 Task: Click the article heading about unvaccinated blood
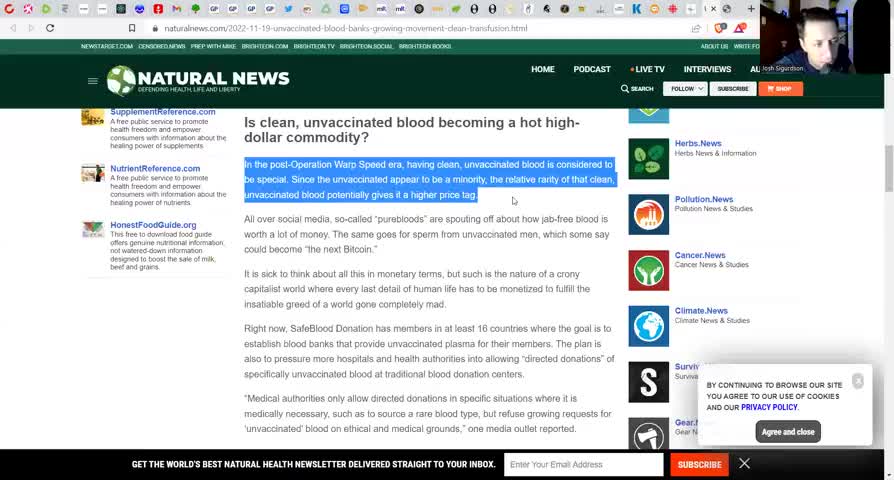point(412,130)
